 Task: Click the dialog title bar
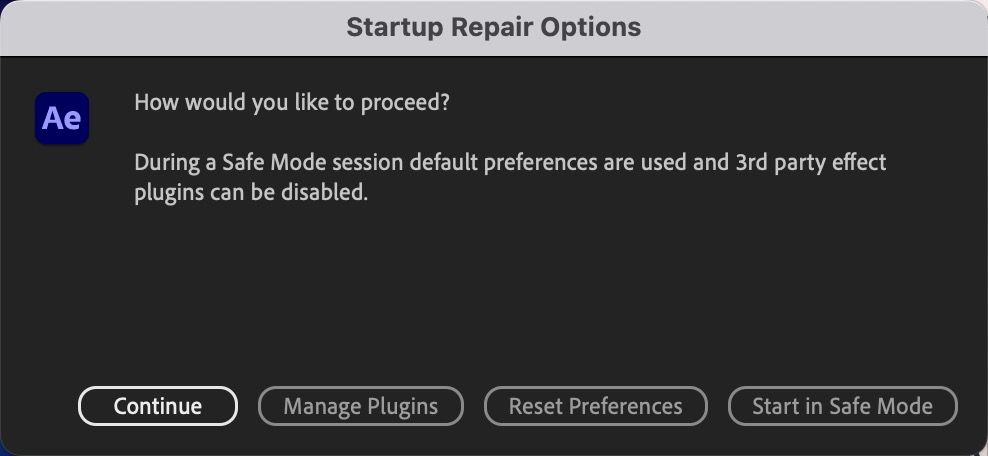click(x=494, y=28)
